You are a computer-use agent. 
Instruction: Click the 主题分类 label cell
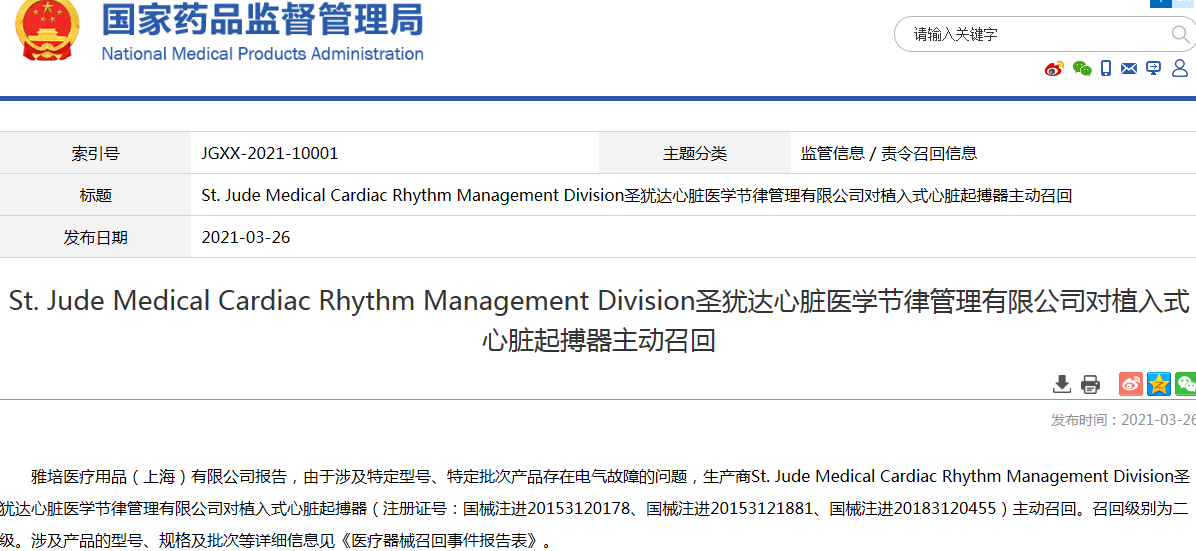pos(694,153)
